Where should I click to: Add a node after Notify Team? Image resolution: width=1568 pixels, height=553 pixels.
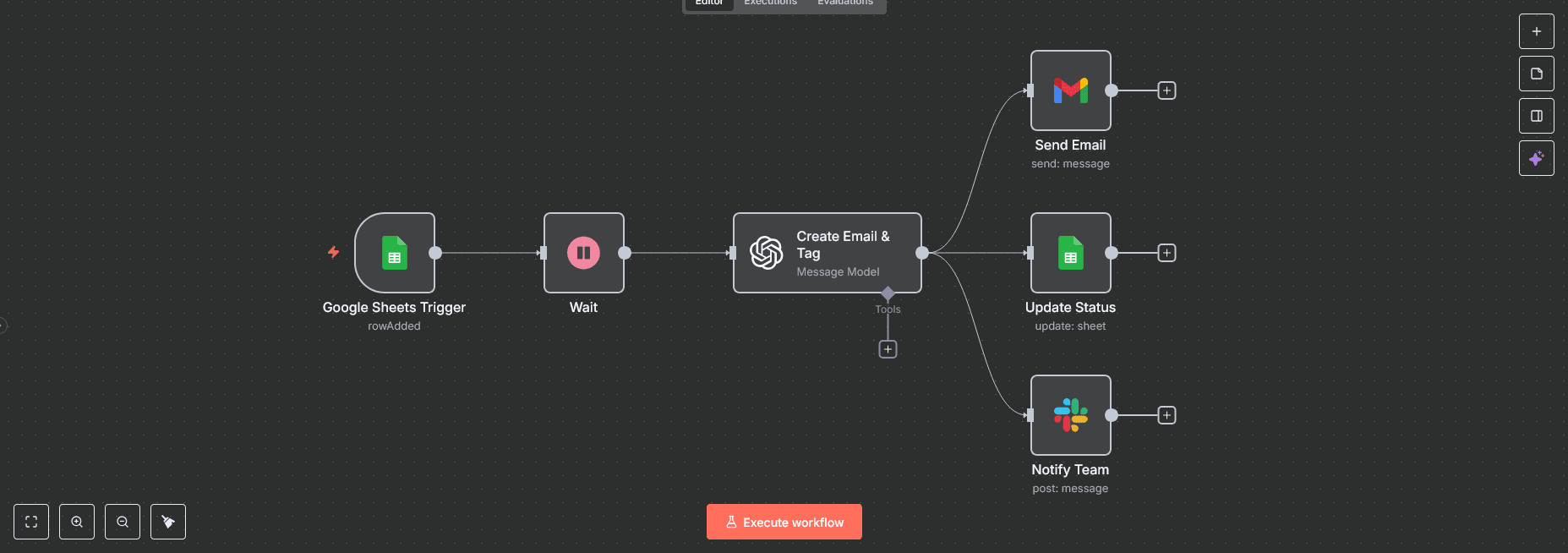click(x=1166, y=415)
